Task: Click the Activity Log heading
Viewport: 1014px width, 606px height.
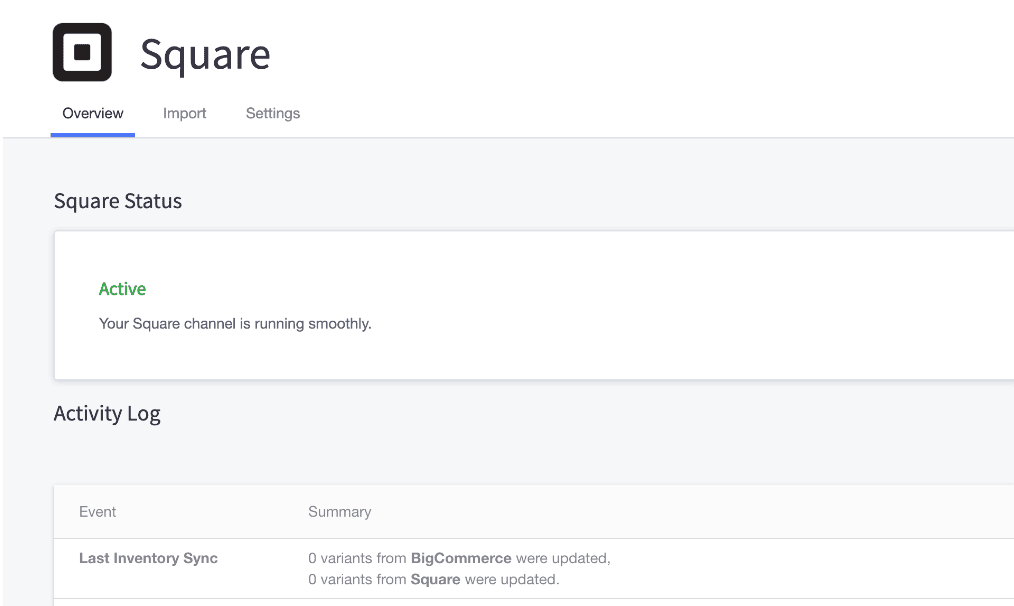Action: pyautogui.click(x=107, y=413)
